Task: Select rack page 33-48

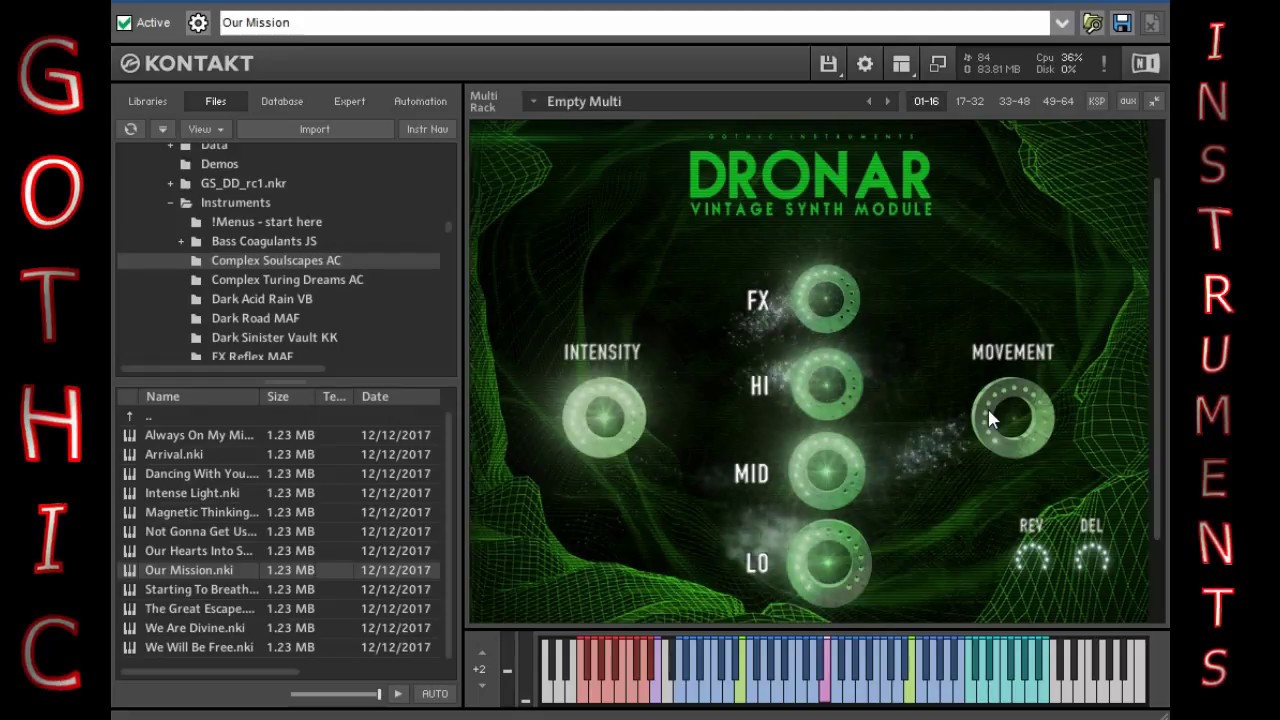Action: 1014,101
